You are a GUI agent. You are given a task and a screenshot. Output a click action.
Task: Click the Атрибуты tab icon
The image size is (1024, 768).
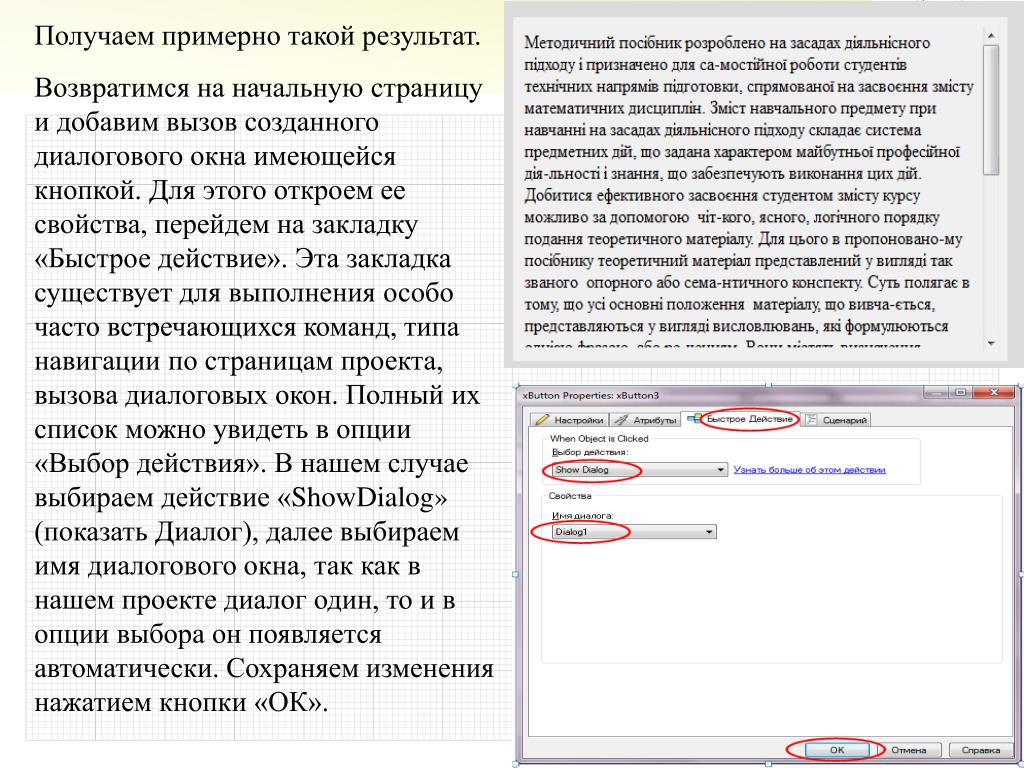point(622,419)
